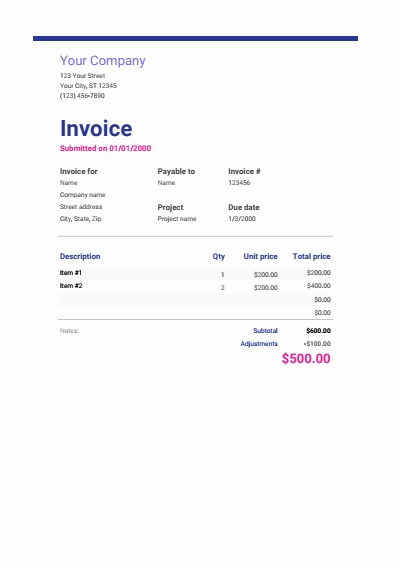400x566 pixels.
Task: Click the "Your Company" title text
Action: (x=103, y=61)
